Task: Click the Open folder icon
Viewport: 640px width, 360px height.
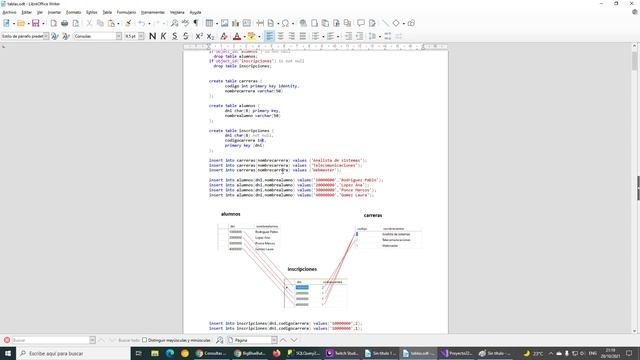Action: [x=21, y=23]
